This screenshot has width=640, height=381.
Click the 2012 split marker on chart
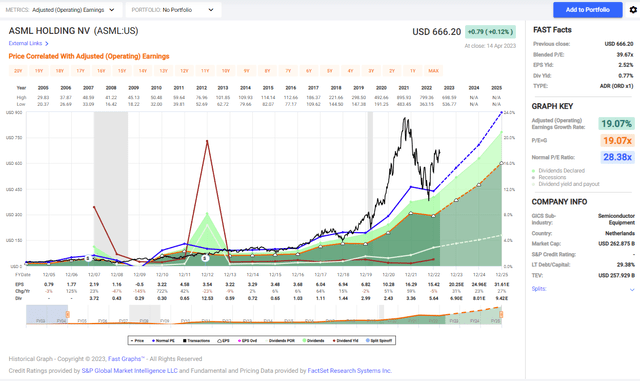(x=205, y=258)
